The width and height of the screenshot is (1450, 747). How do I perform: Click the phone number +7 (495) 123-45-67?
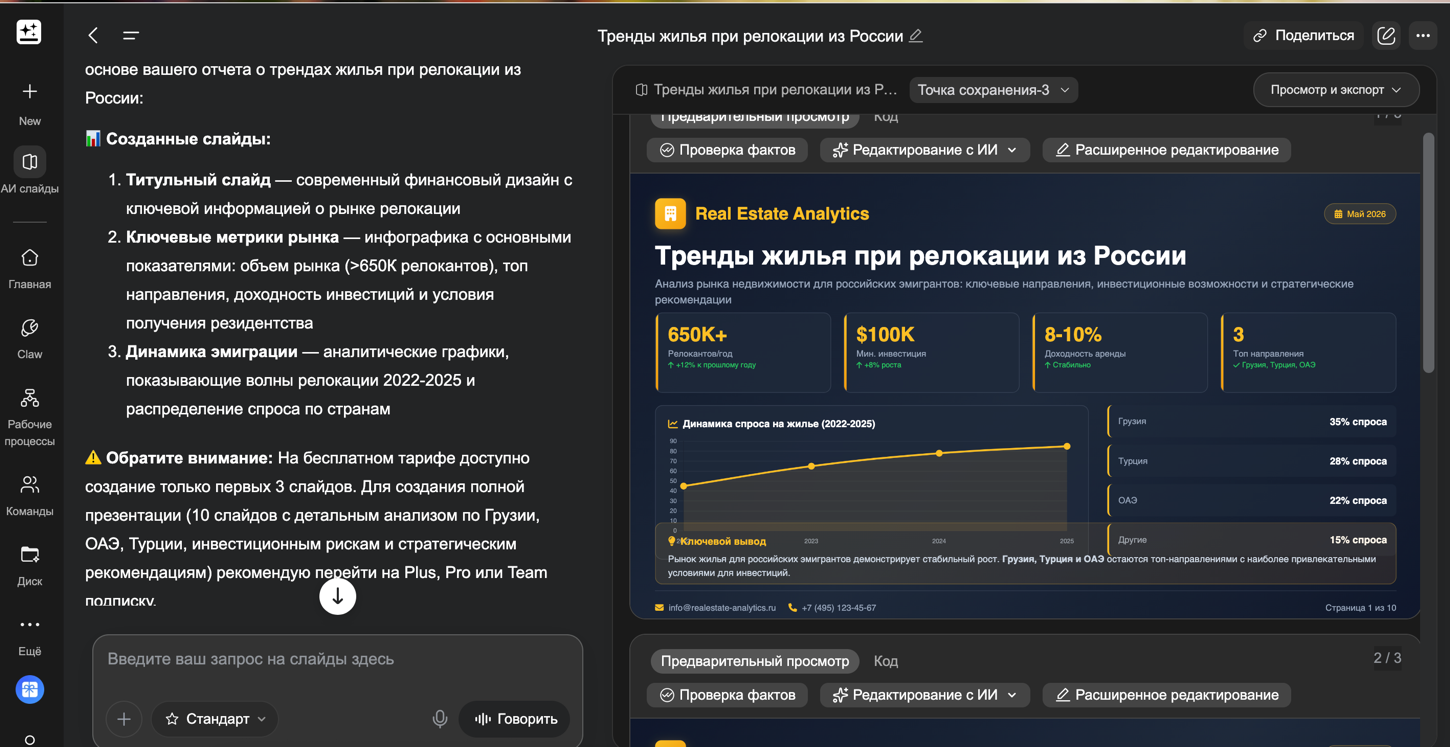(839, 607)
